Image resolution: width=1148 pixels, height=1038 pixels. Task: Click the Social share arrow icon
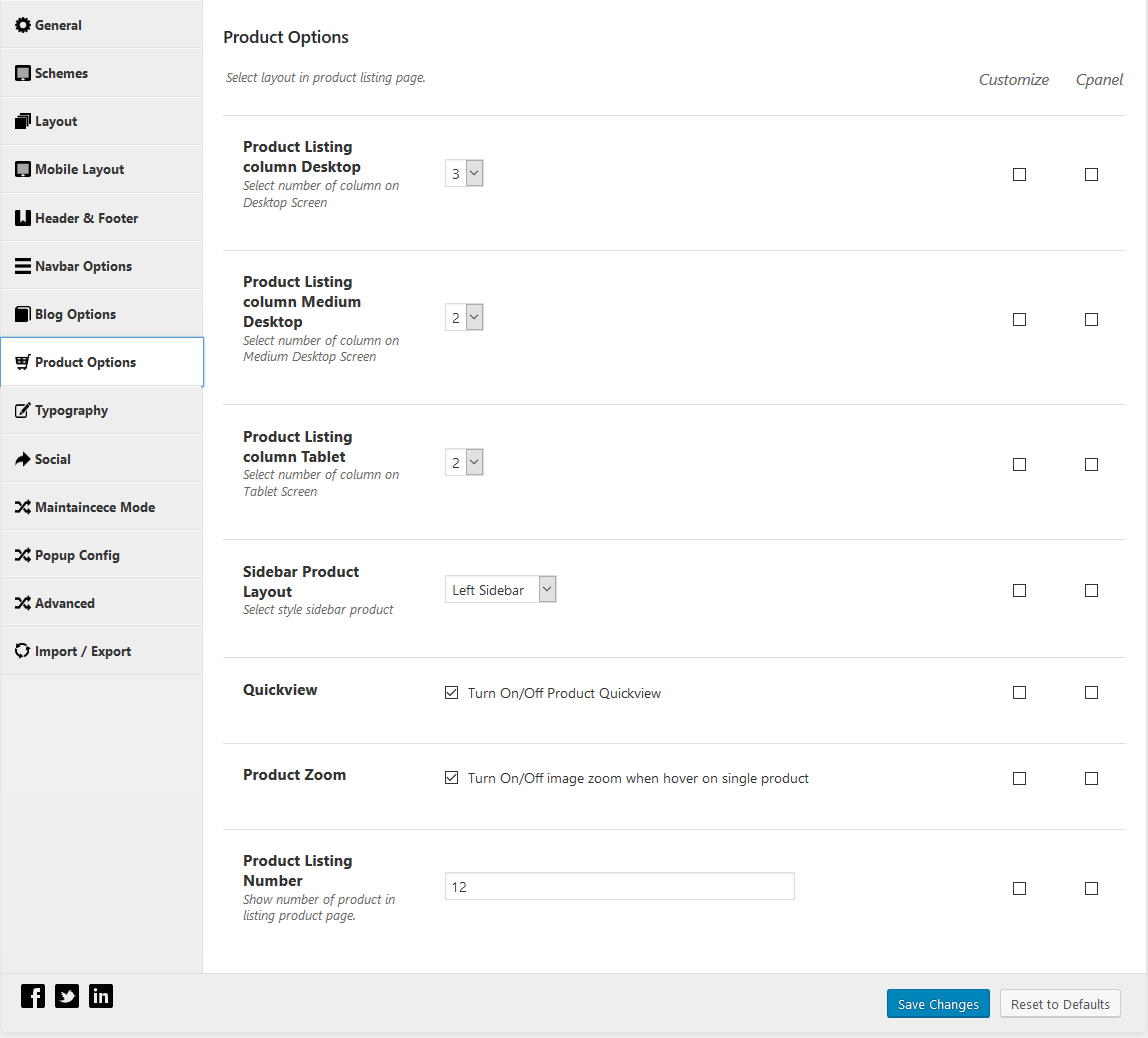coord(23,459)
